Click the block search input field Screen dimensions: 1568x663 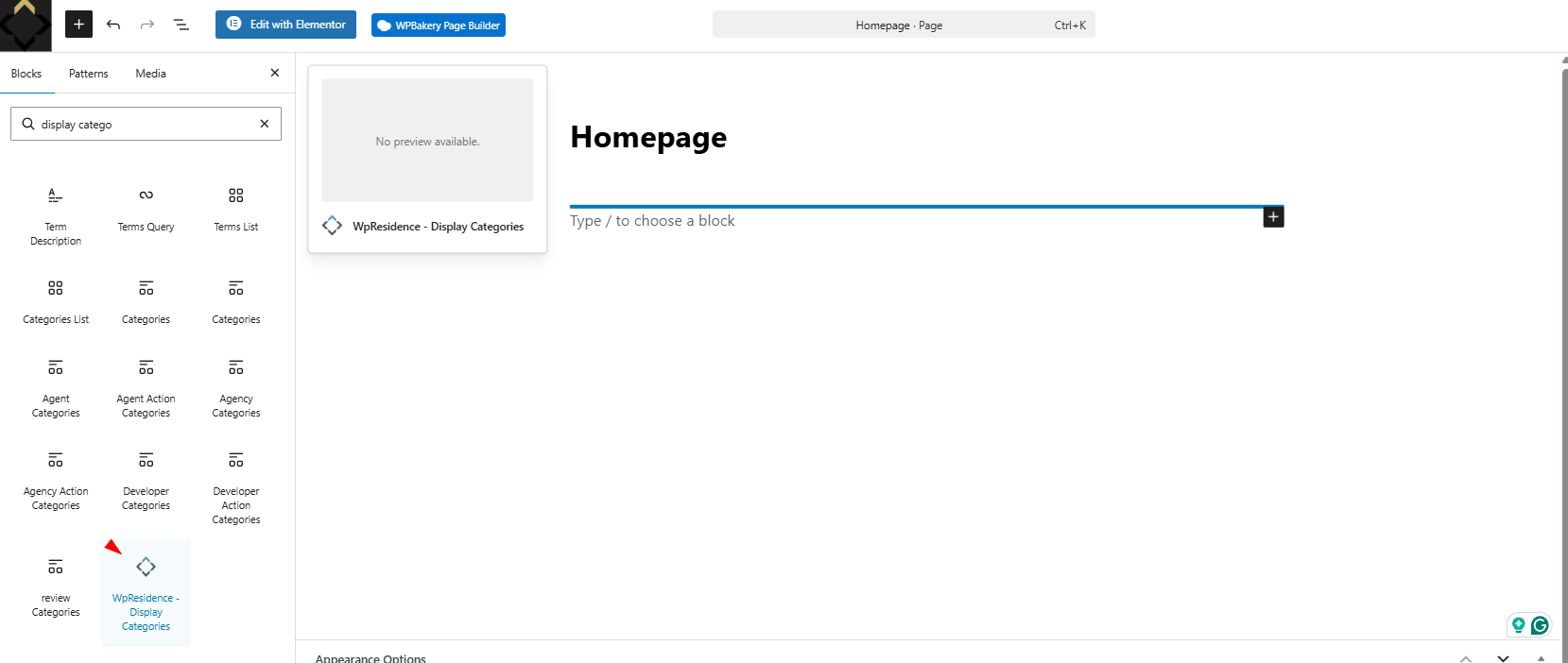point(142,125)
